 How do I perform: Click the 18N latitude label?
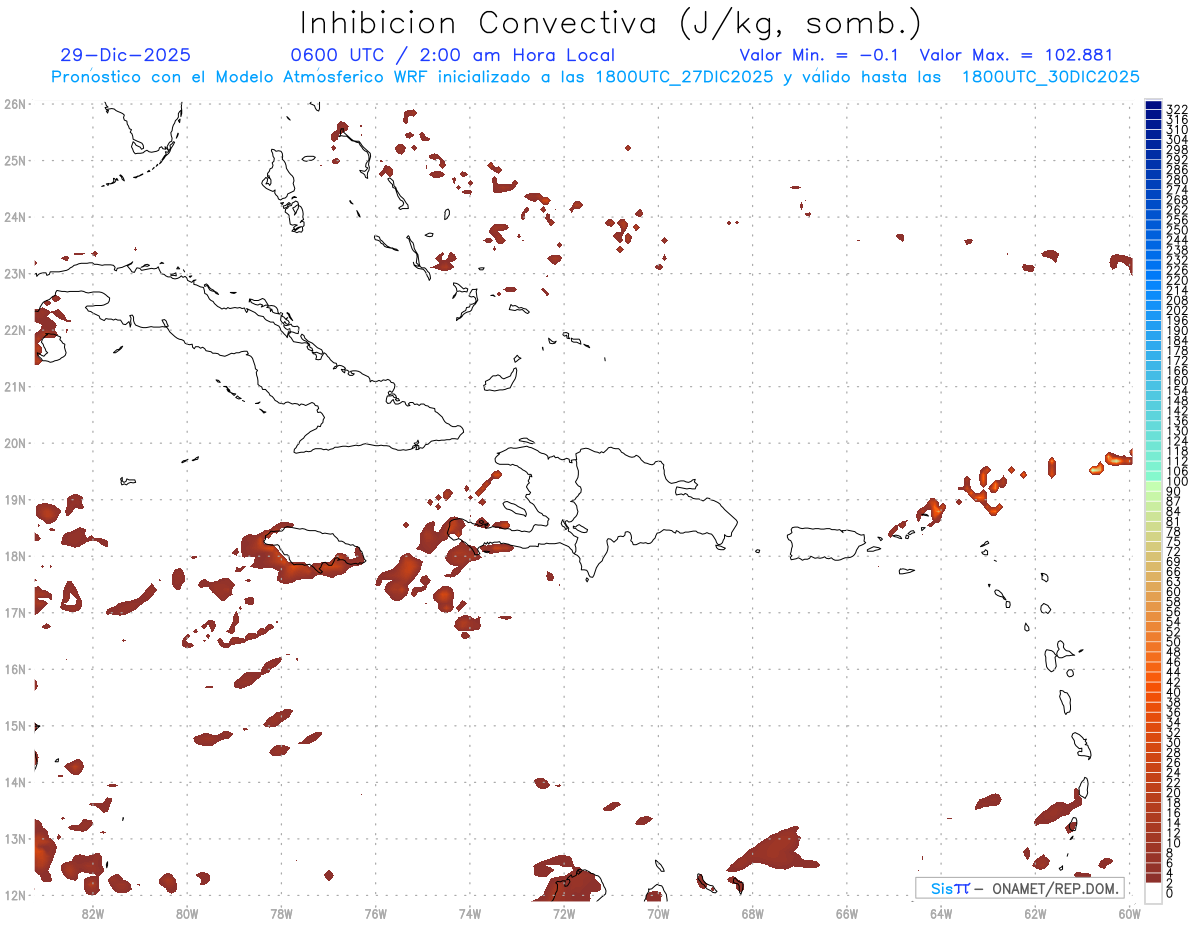pos(15,555)
